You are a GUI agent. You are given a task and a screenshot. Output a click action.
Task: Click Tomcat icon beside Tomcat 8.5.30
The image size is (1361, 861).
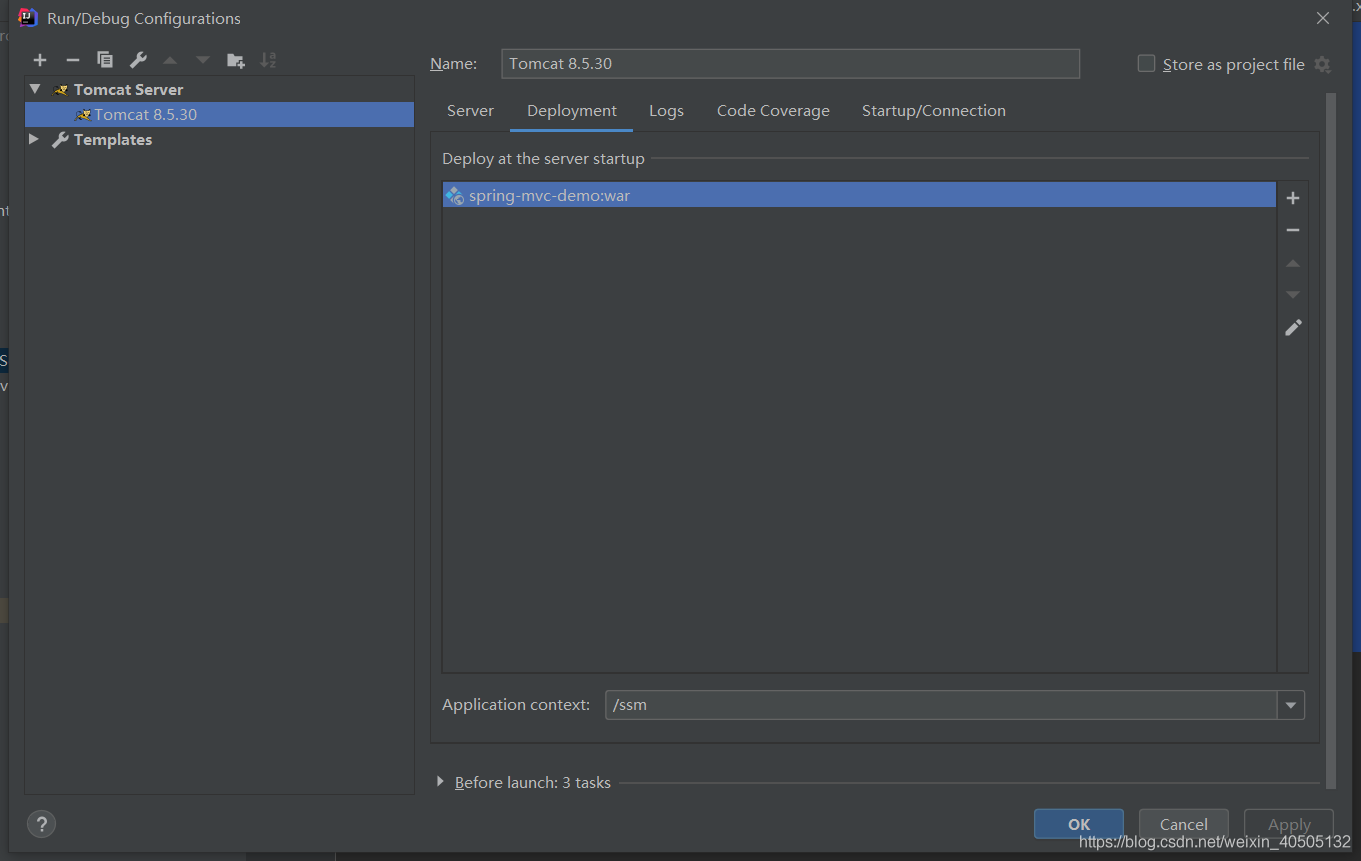coord(83,115)
